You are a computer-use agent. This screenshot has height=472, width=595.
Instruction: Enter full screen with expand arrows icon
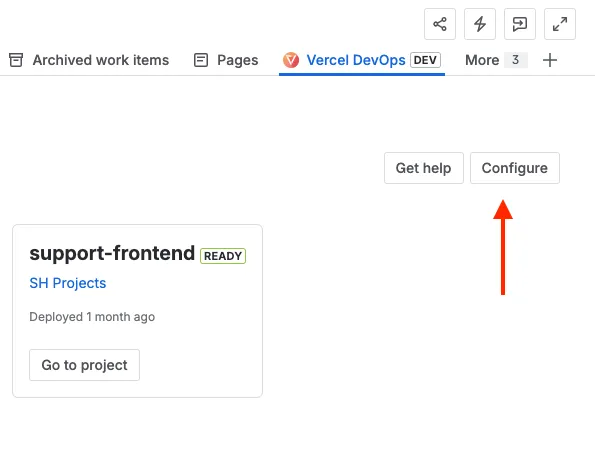tap(560, 24)
